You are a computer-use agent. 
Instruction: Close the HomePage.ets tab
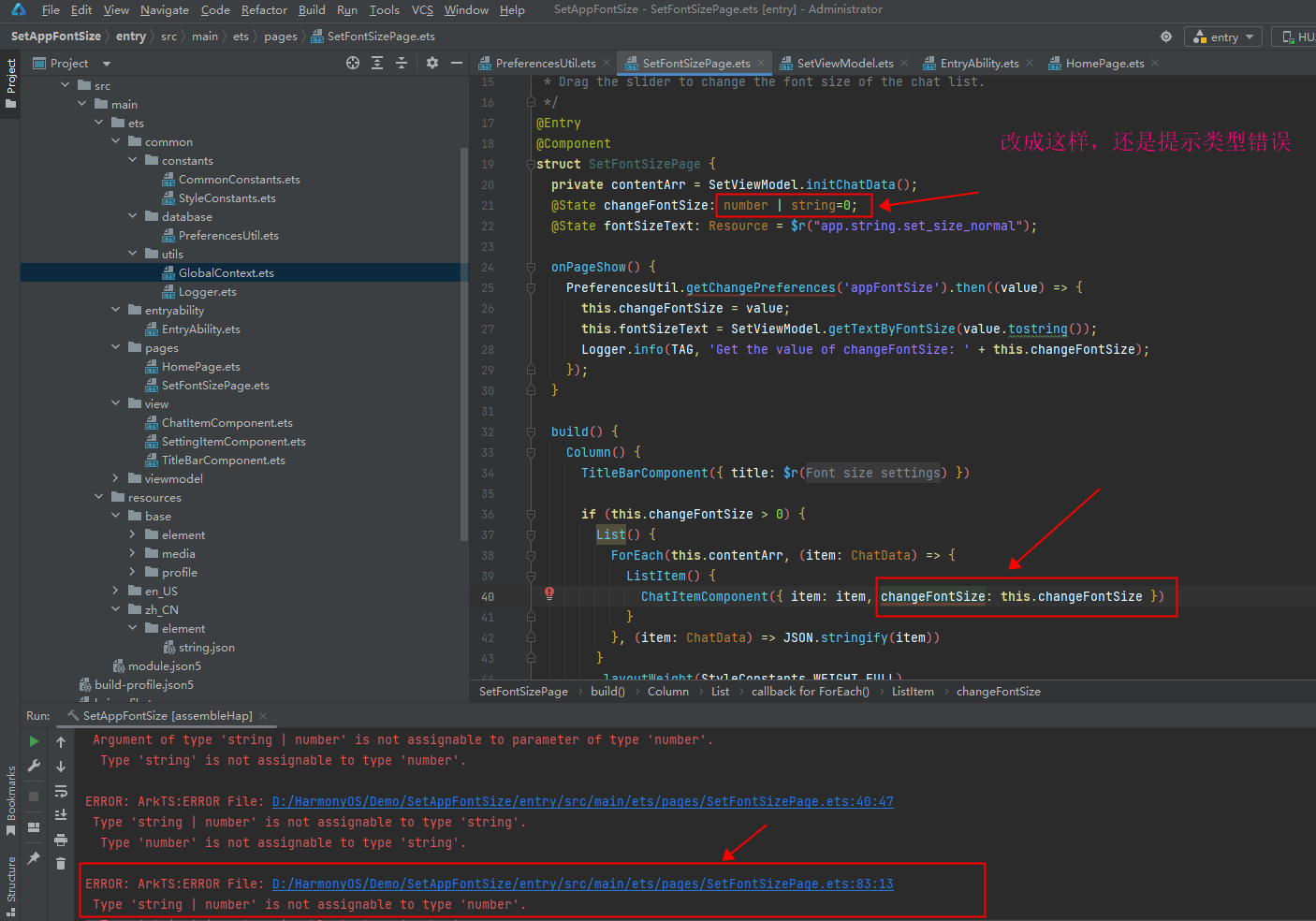point(1155,63)
